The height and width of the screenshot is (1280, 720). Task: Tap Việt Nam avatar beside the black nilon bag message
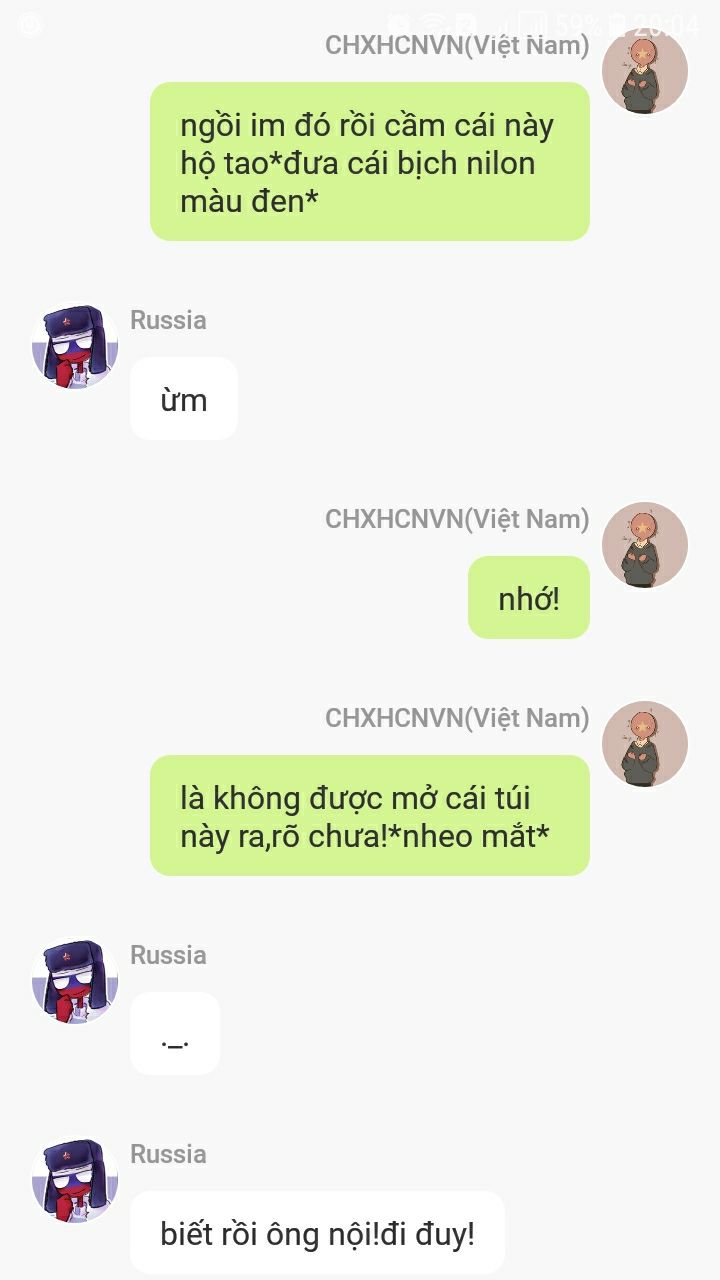click(645, 71)
